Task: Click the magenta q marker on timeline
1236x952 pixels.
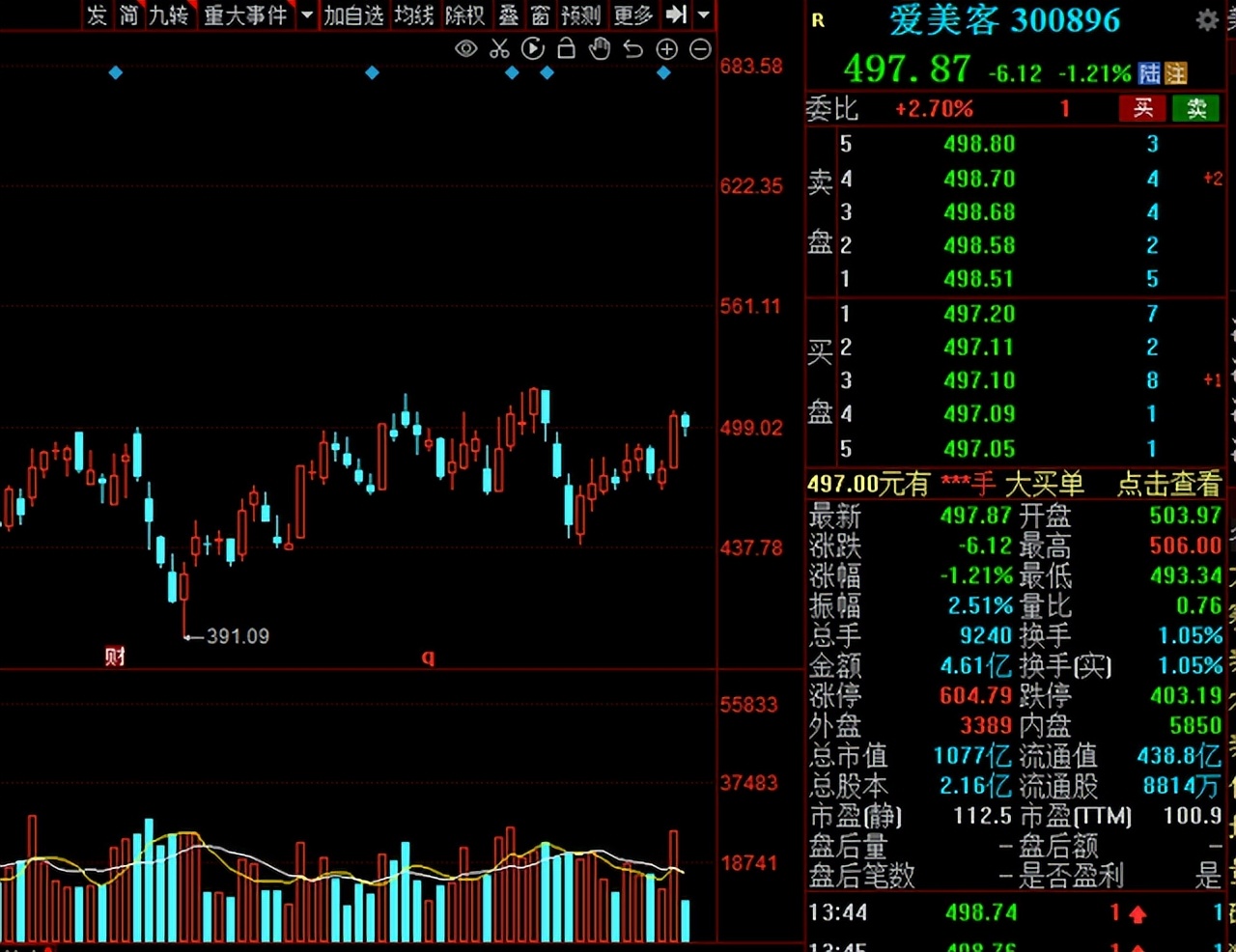Action: (428, 658)
